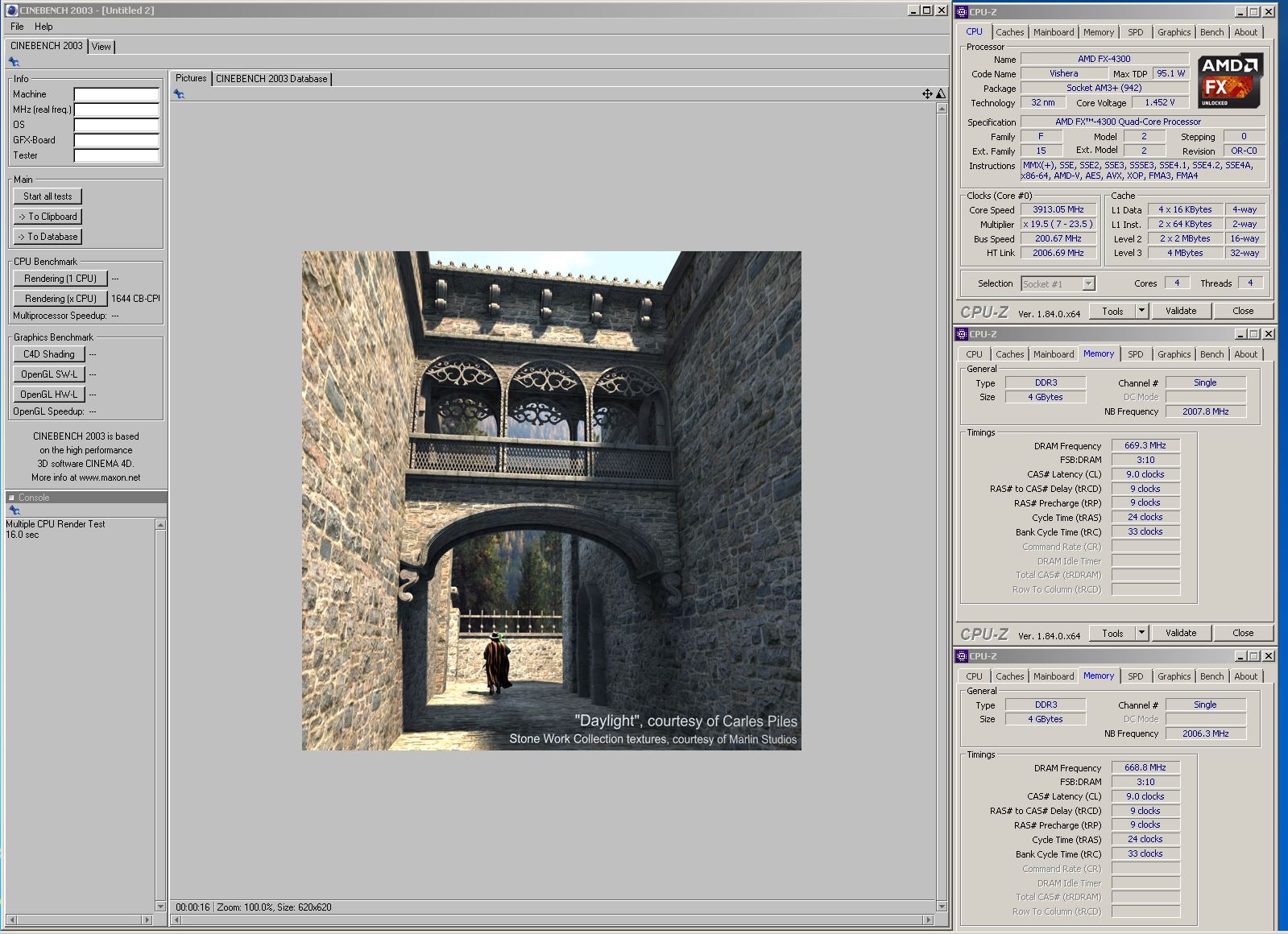Click the 1644 CB-CPU score text
This screenshot has width=1288, height=934.
click(x=135, y=299)
